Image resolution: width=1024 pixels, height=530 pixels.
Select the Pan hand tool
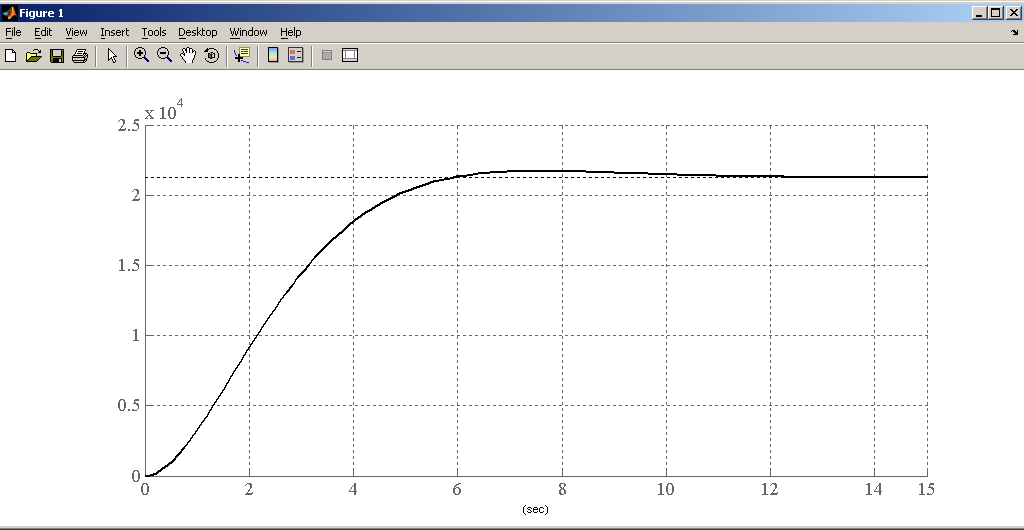[x=188, y=55]
